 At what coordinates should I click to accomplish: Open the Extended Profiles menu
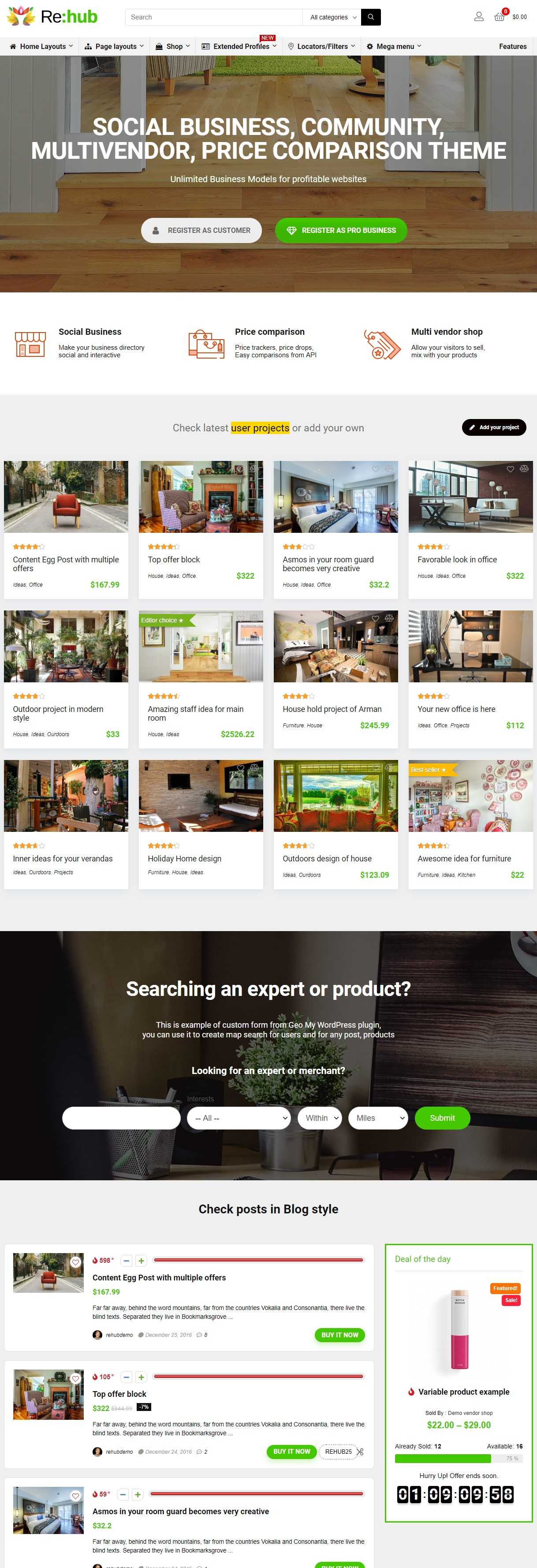click(x=239, y=46)
